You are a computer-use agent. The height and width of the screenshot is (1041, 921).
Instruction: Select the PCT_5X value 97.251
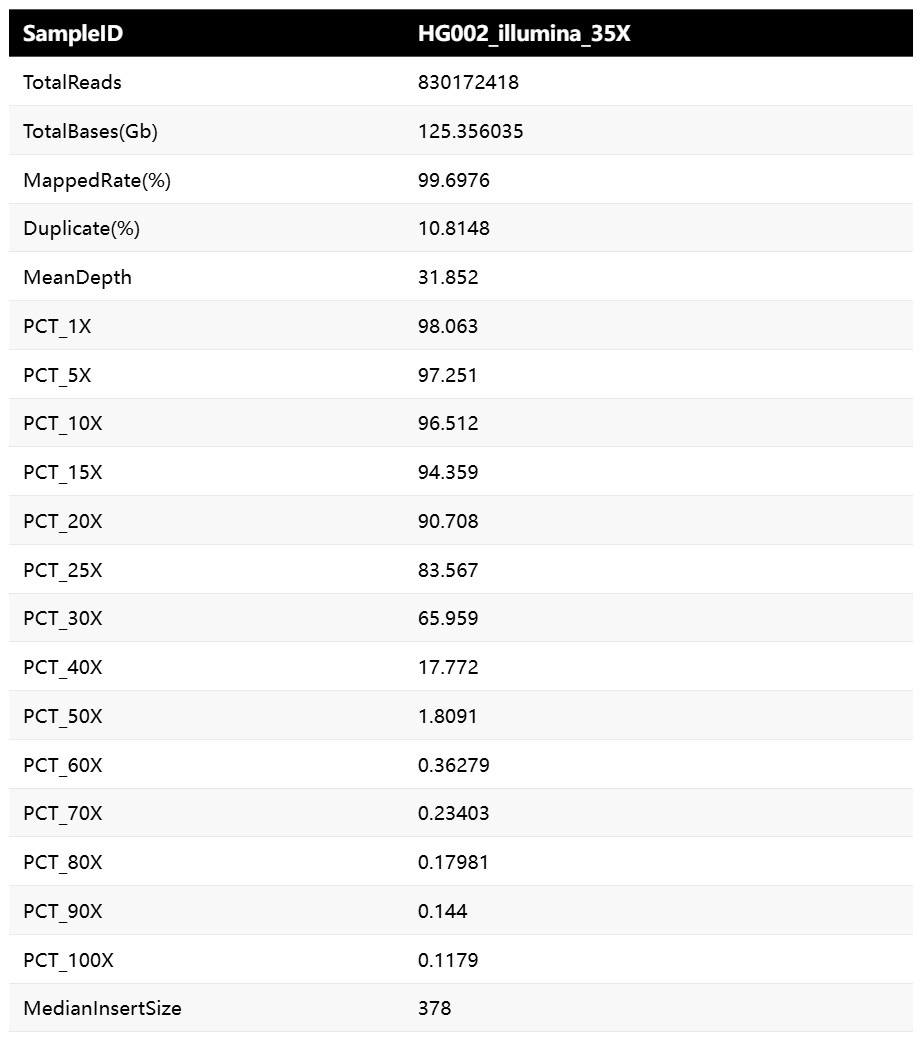448,375
